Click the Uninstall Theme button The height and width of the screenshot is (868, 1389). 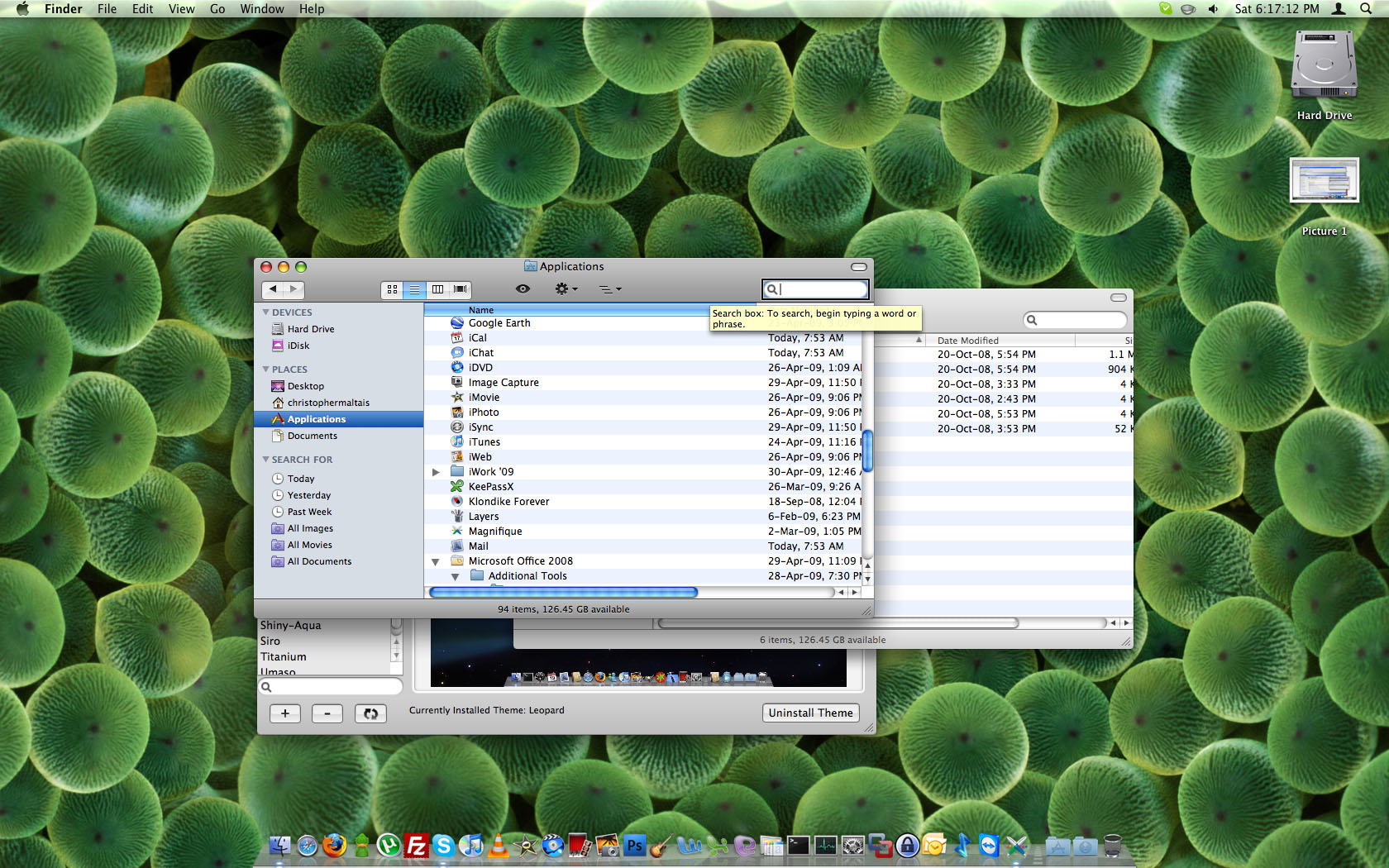(x=809, y=713)
